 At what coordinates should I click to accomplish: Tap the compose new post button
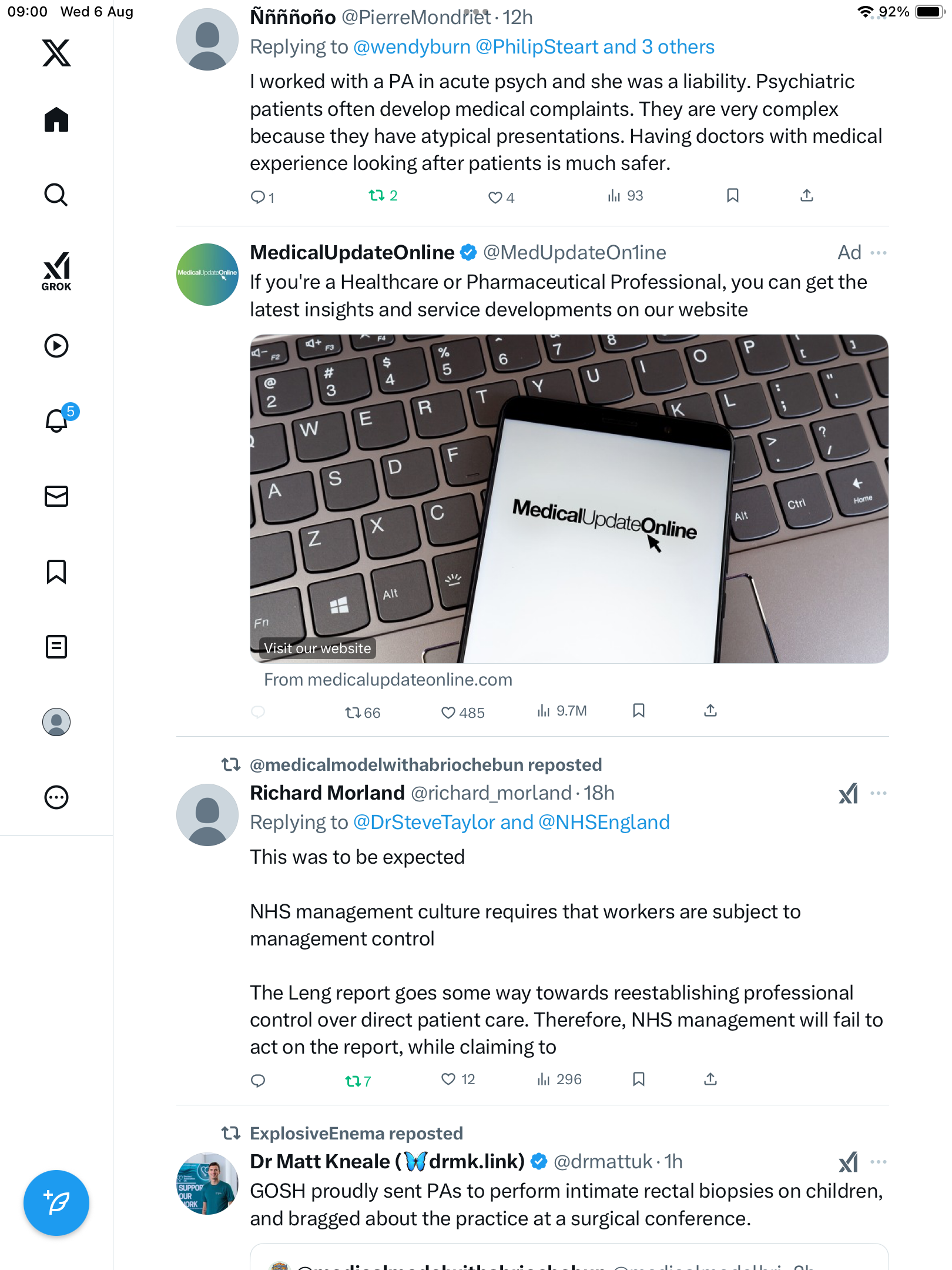click(x=56, y=1203)
